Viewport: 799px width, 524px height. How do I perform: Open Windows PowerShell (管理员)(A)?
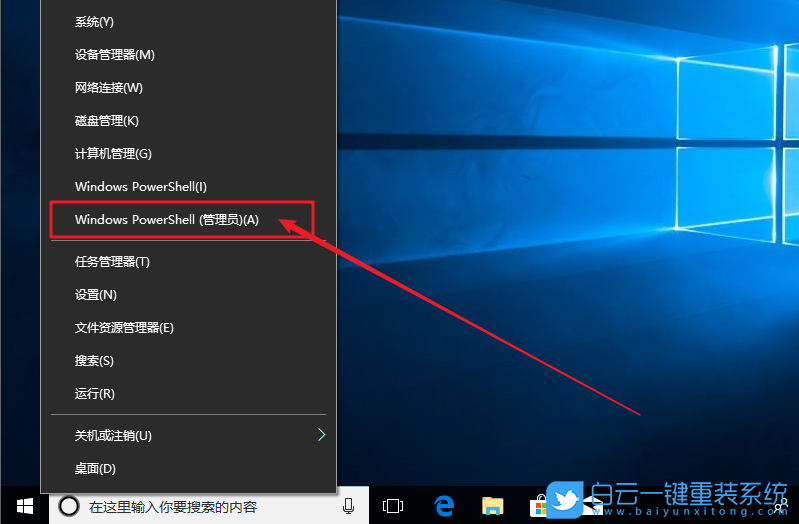tap(166, 219)
